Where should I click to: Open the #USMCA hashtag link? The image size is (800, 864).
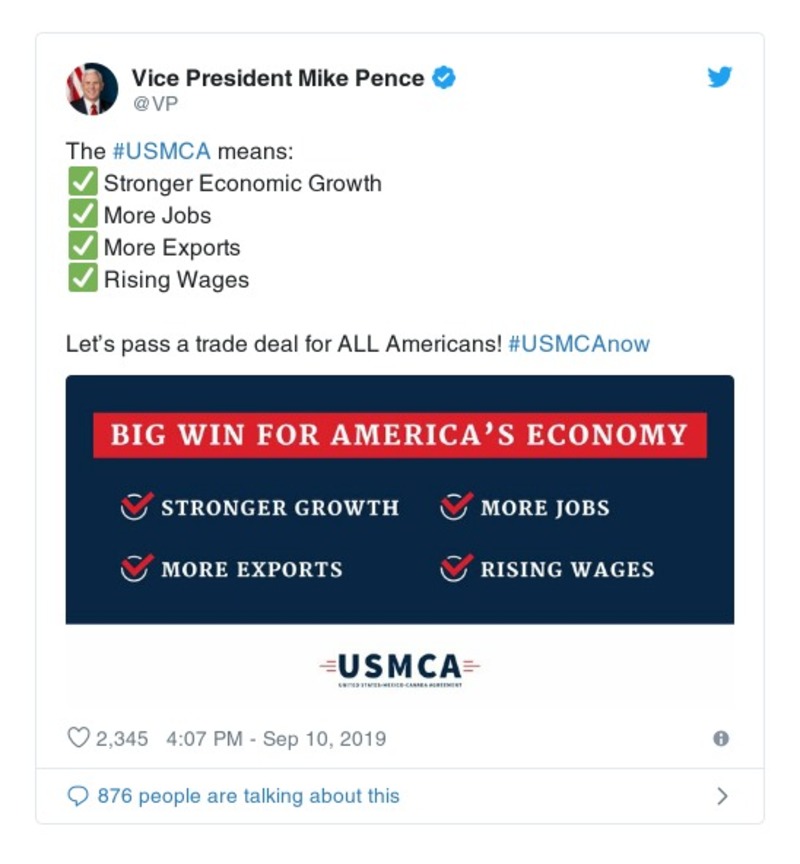[161, 151]
